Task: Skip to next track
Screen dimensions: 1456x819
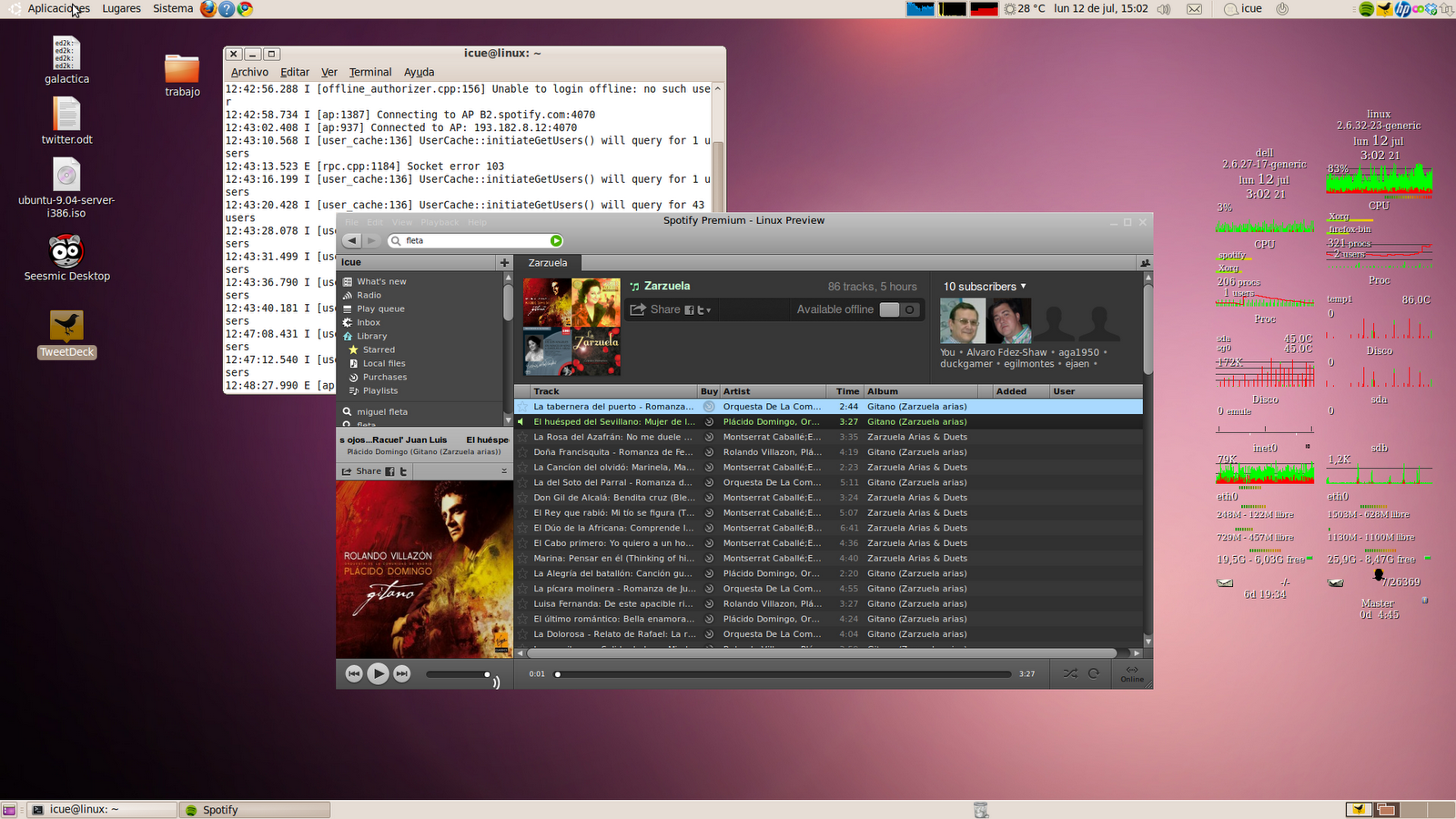Action: coord(401,673)
